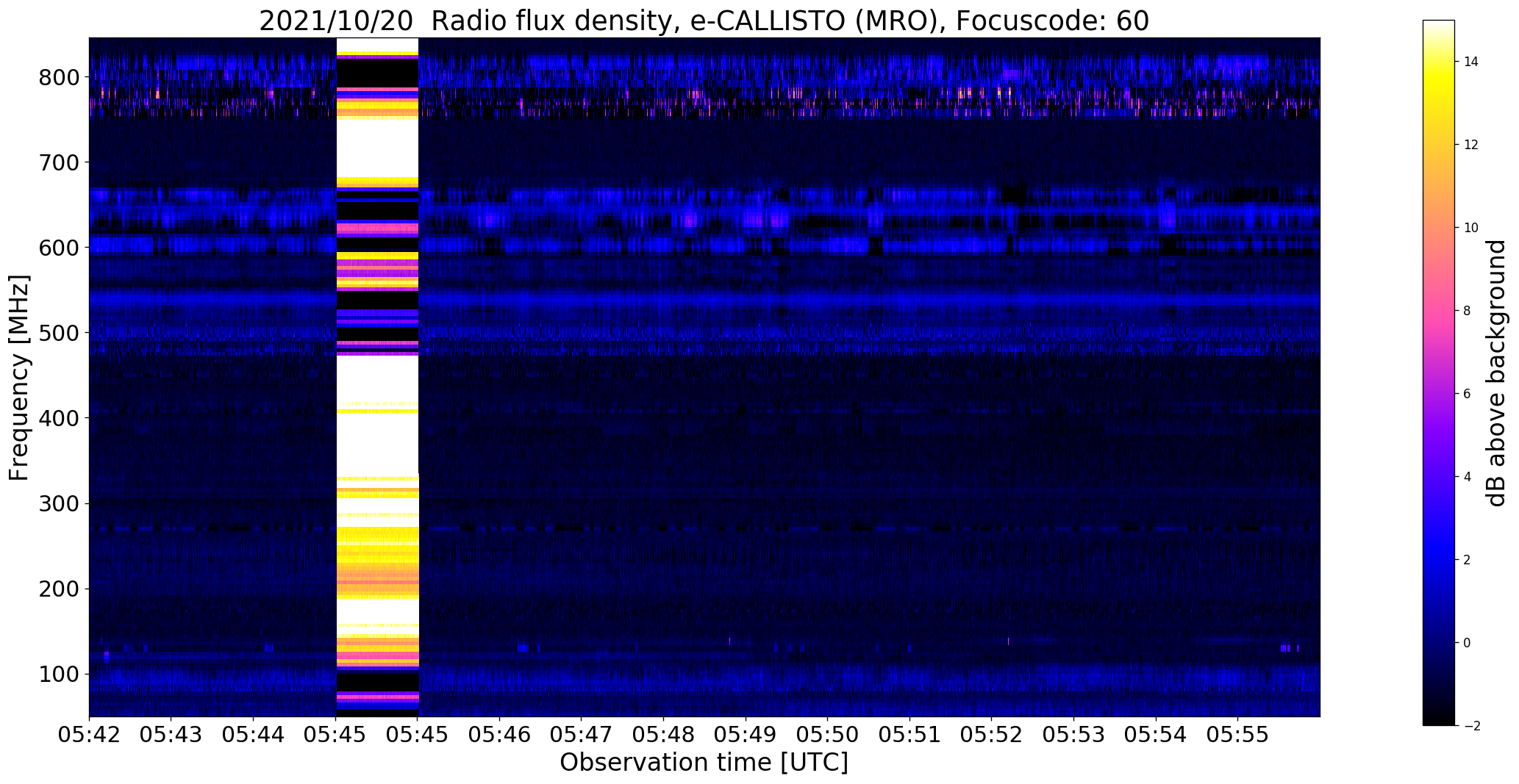Click the 500 frequency tick label
The image size is (1519, 784).
(60, 333)
